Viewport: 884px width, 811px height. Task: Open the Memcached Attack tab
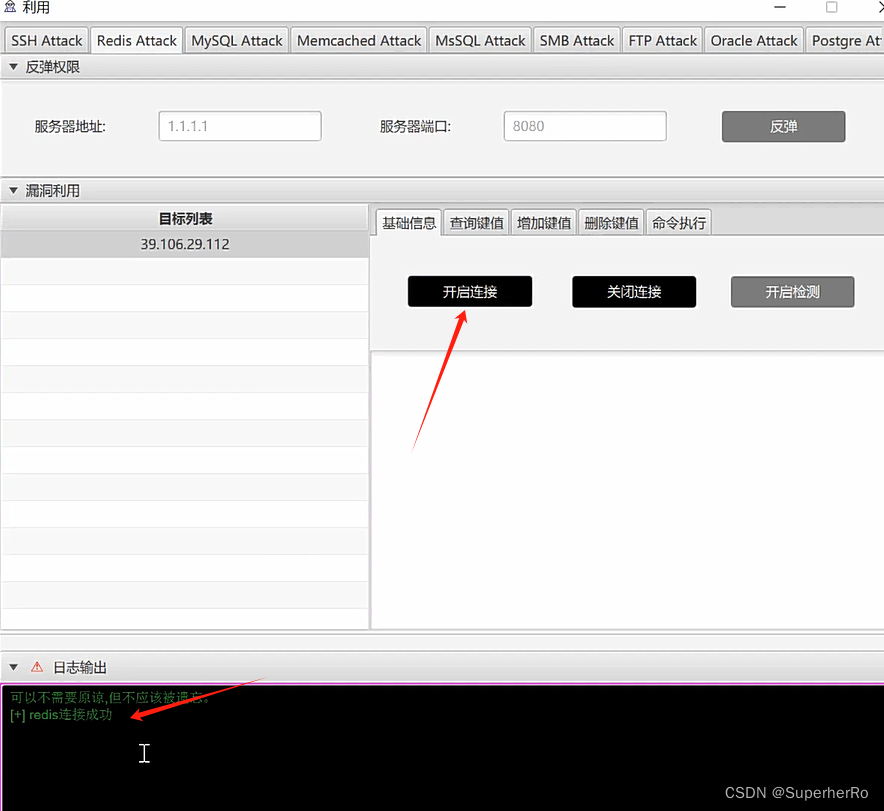click(x=359, y=41)
